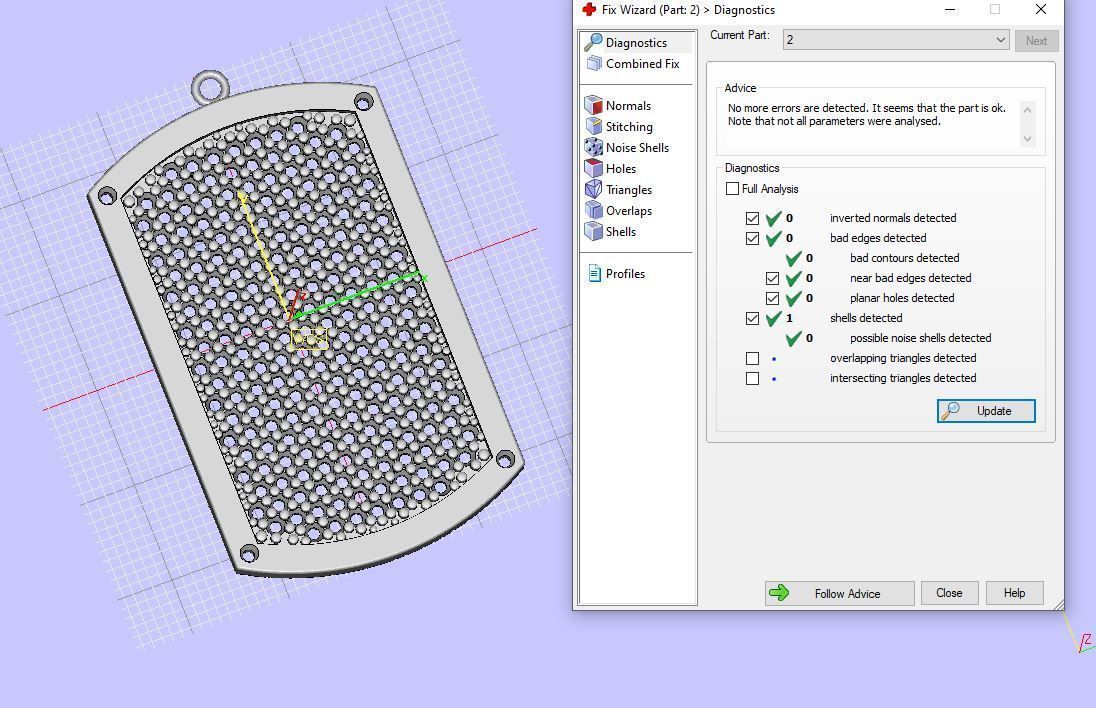The width and height of the screenshot is (1096, 708).
Task: Click the Triangles icon
Action: [x=593, y=189]
